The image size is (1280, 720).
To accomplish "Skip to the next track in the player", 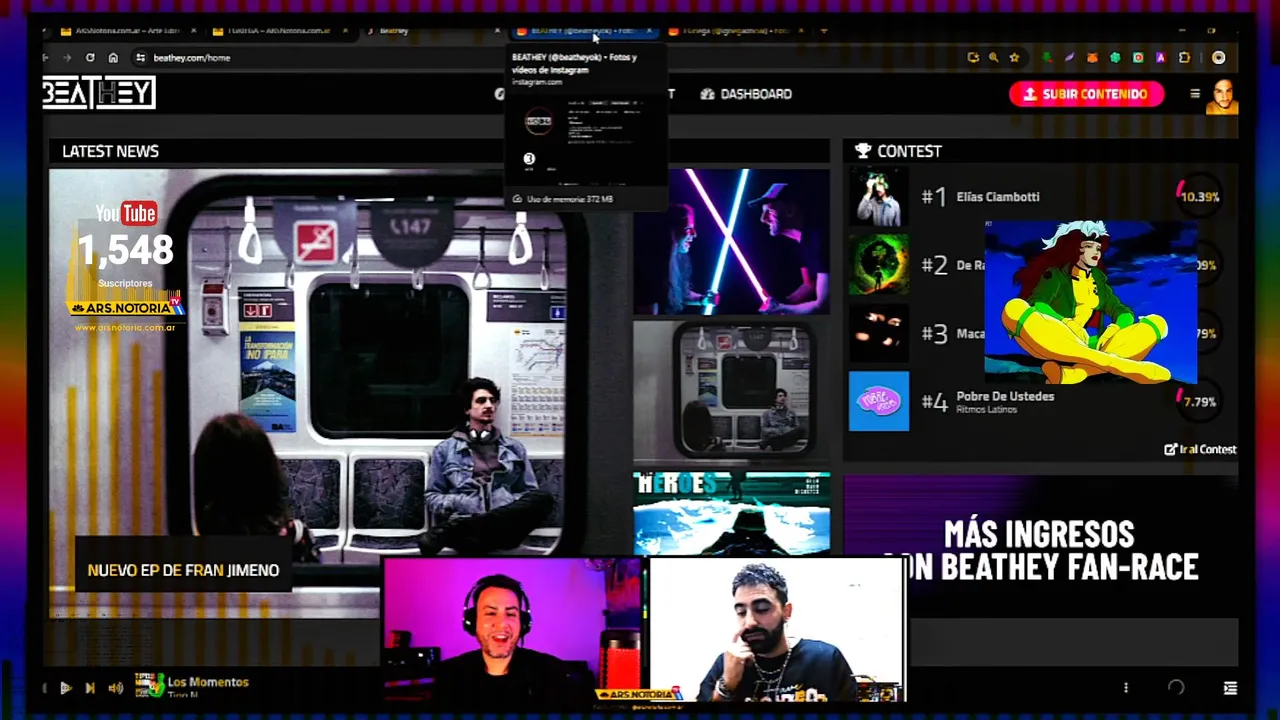I will click(x=90, y=688).
